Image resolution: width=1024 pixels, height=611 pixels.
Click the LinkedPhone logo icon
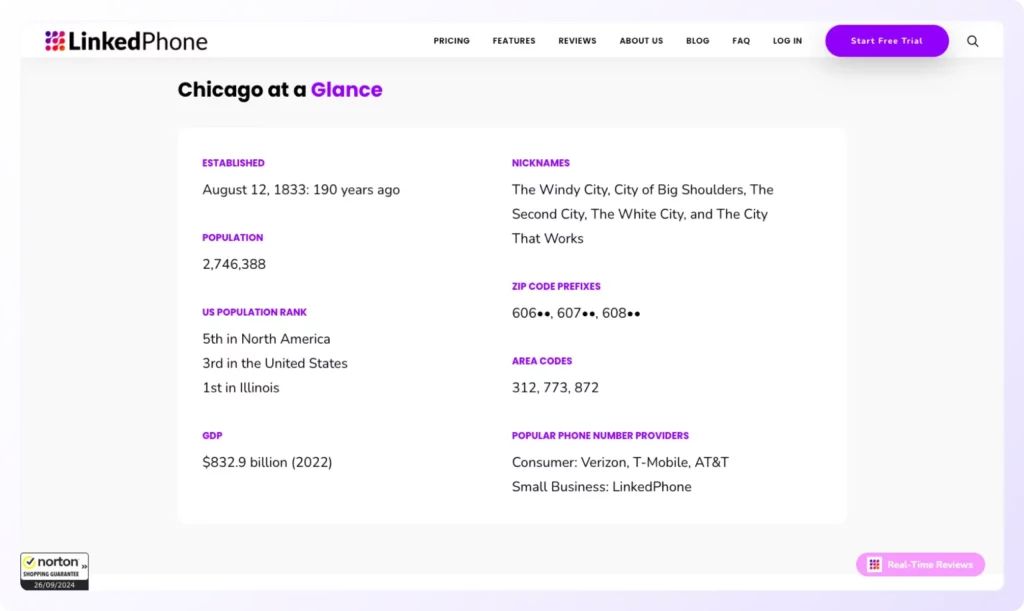pos(55,41)
